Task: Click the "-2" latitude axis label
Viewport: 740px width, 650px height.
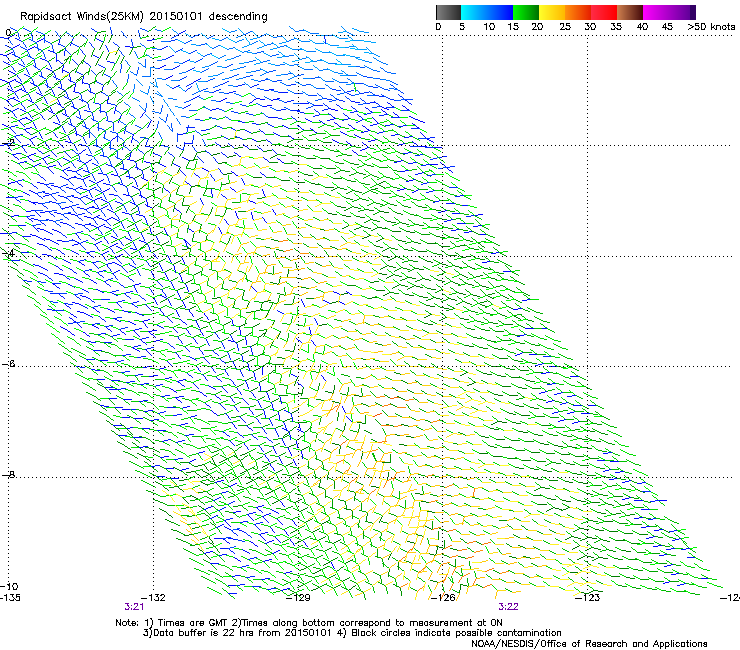Action: (x=8, y=143)
